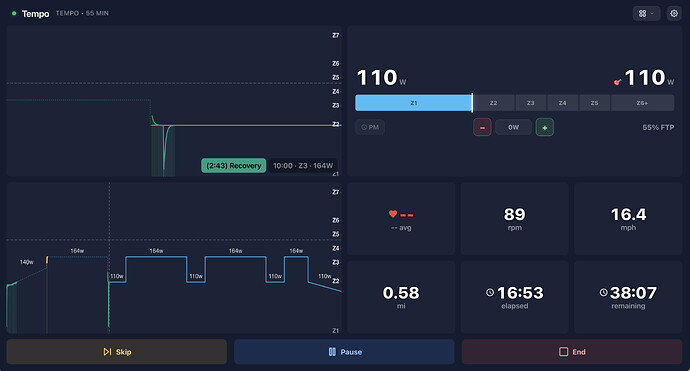Decrease target power with minus button
The width and height of the screenshot is (690, 371).
(482, 127)
